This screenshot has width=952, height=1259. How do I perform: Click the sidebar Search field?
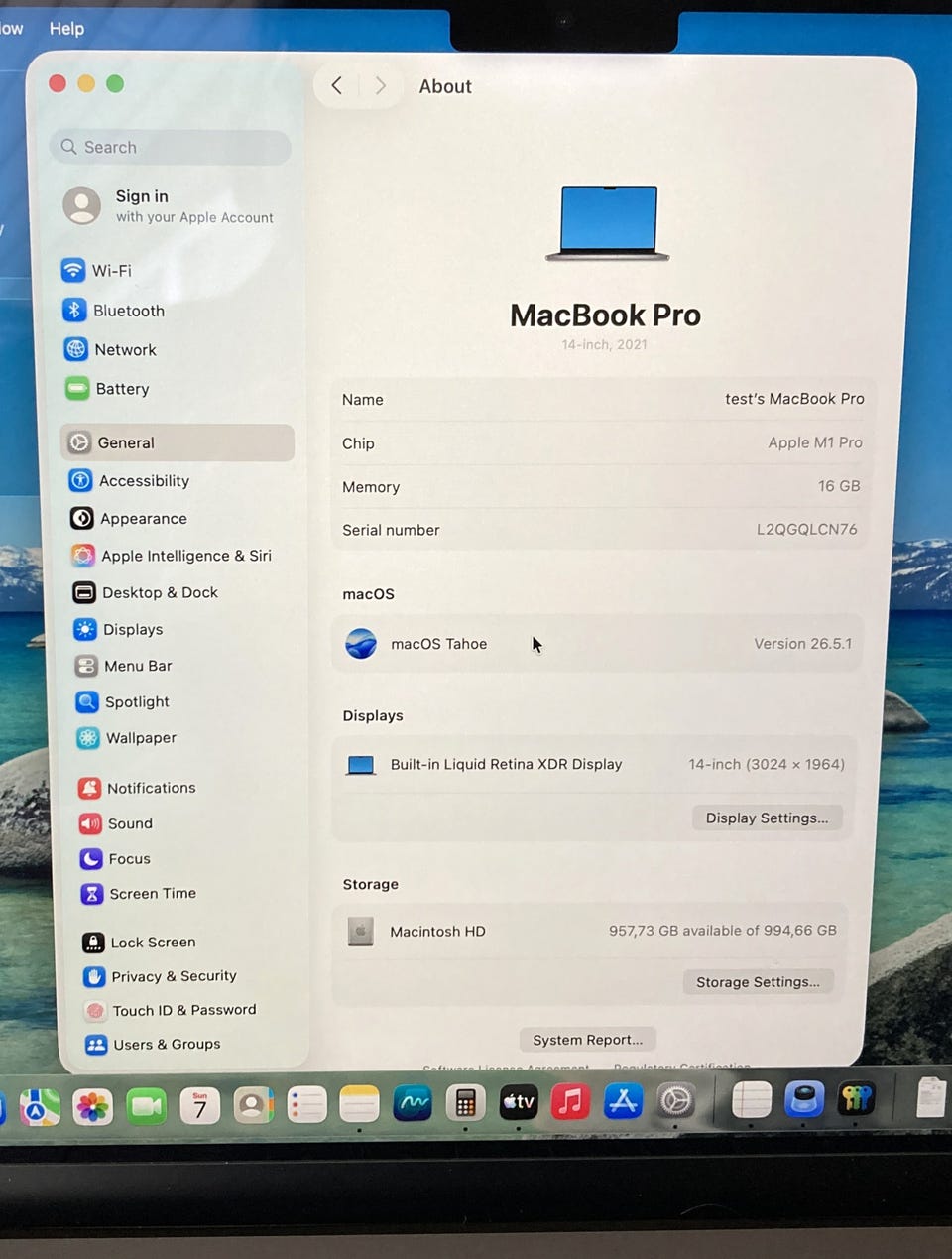coord(170,147)
